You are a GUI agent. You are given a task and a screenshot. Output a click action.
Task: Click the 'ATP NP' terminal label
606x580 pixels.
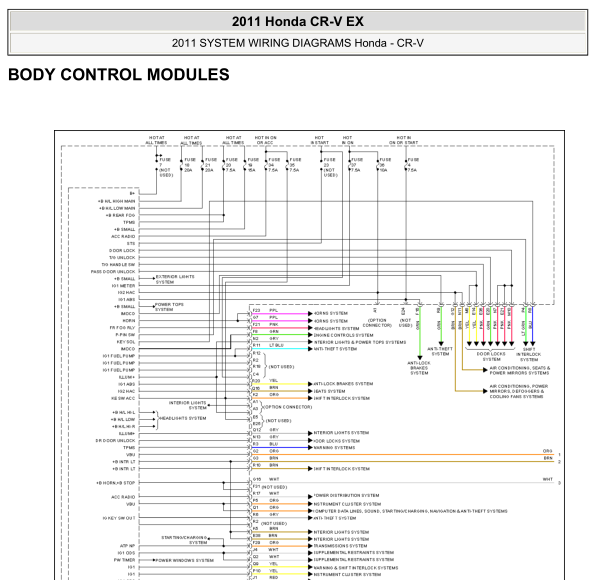click(x=128, y=546)
